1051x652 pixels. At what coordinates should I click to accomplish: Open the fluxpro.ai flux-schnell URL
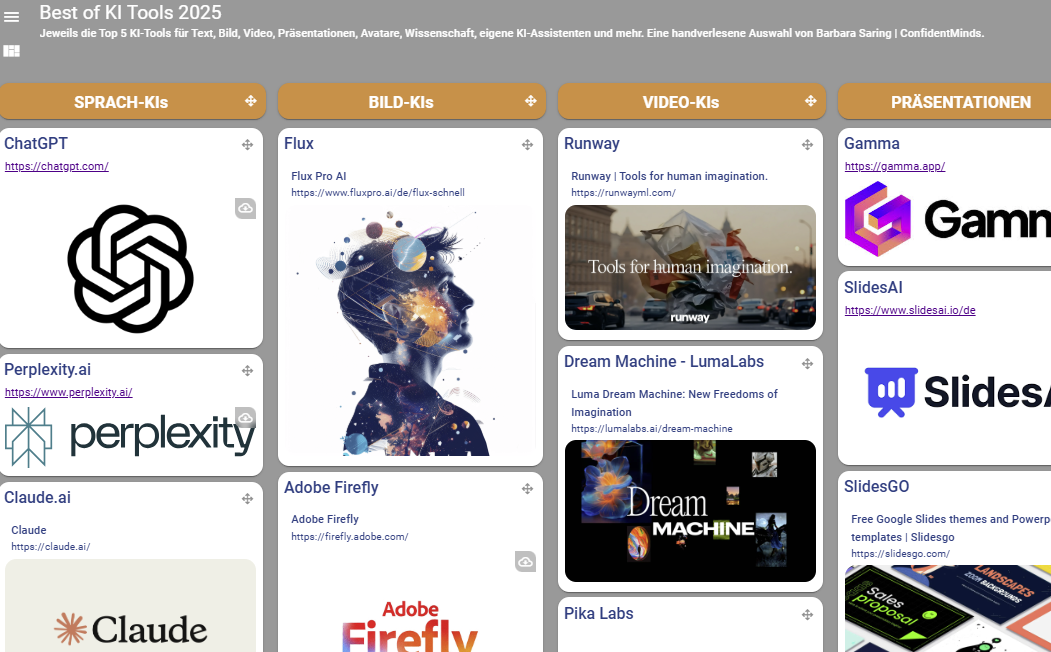pos(377,192)
